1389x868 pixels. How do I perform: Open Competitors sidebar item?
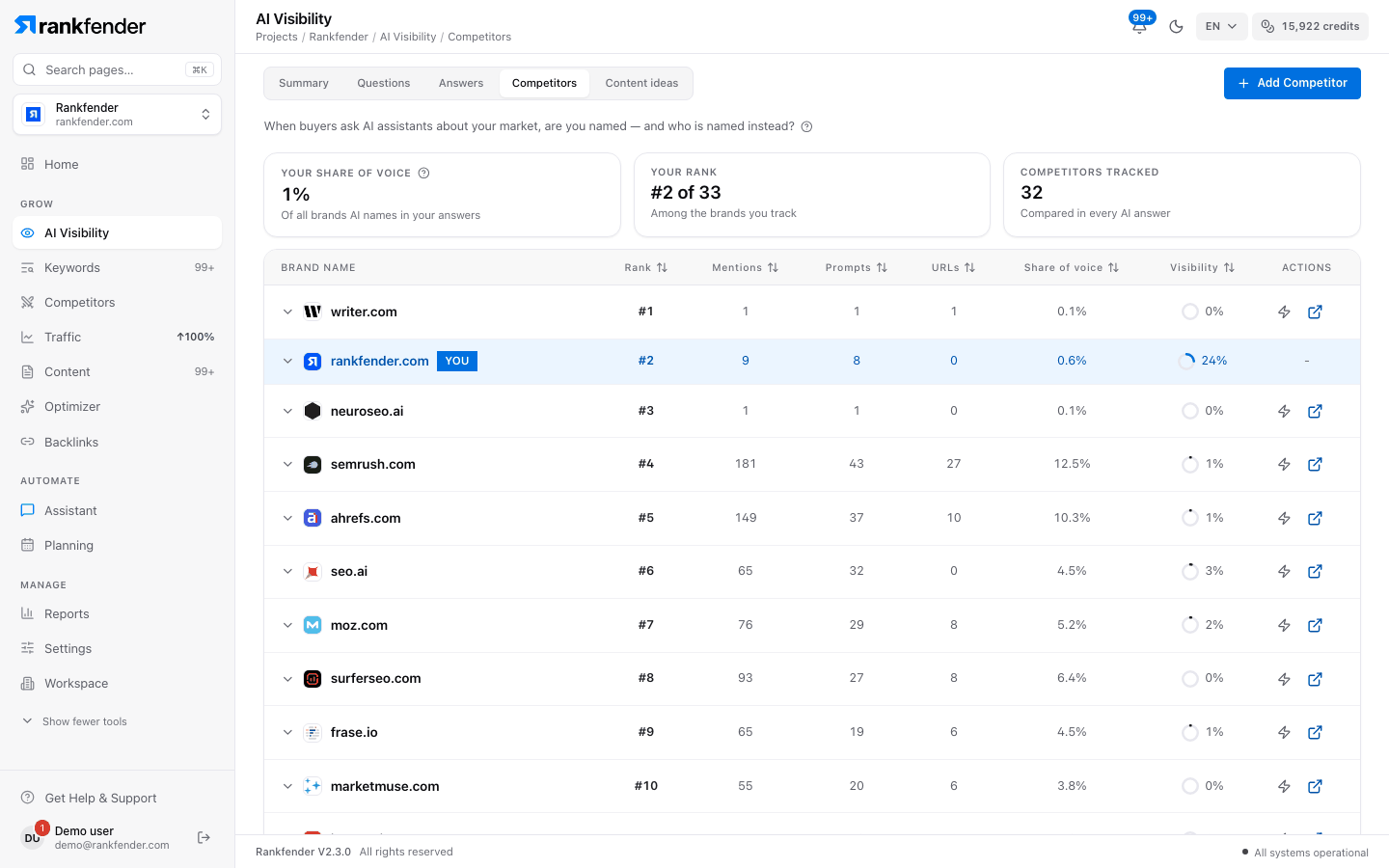coord(118,303)
